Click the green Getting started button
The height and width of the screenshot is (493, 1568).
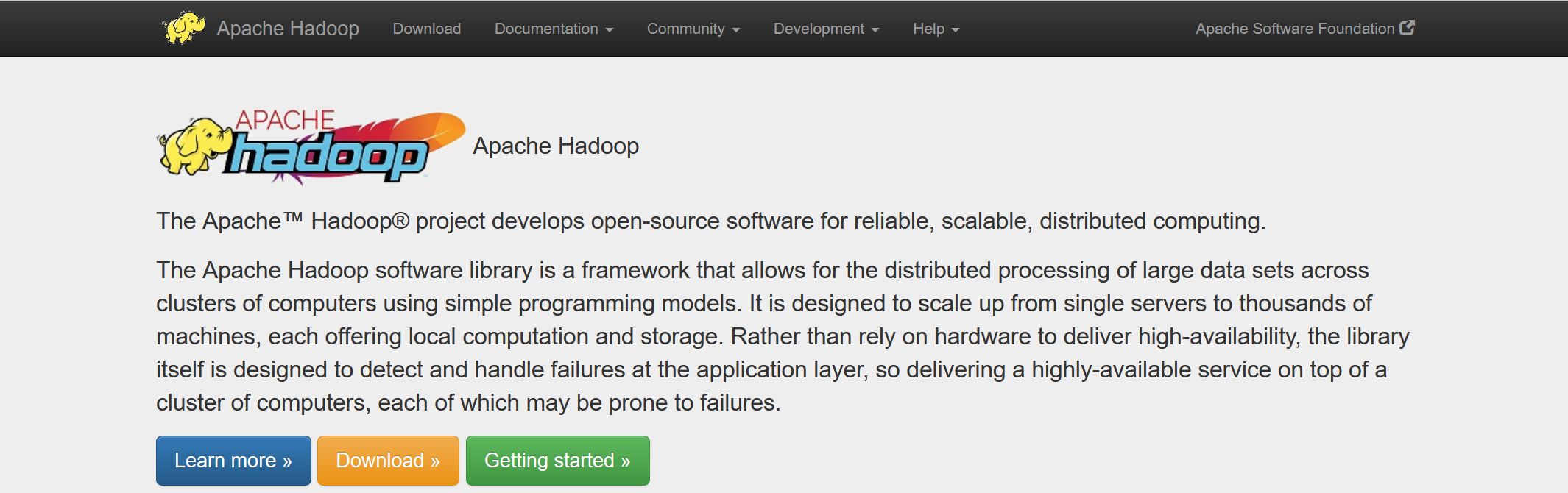click(x=558, y=461)
